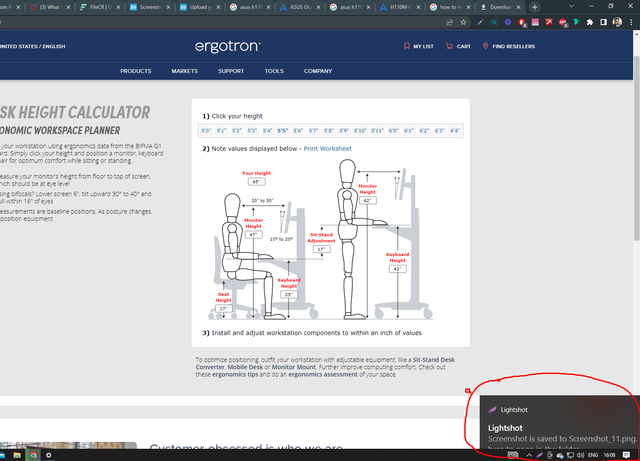Open the MARKETS menu
This screenshot has width=640, height=461.
coord(184,71)
